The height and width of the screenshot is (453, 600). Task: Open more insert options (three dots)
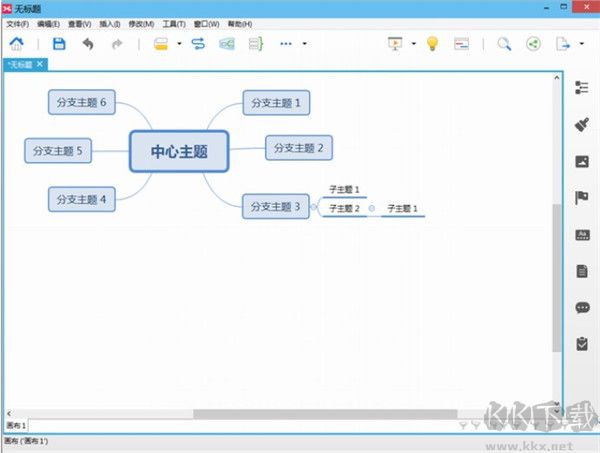point(286,44)
